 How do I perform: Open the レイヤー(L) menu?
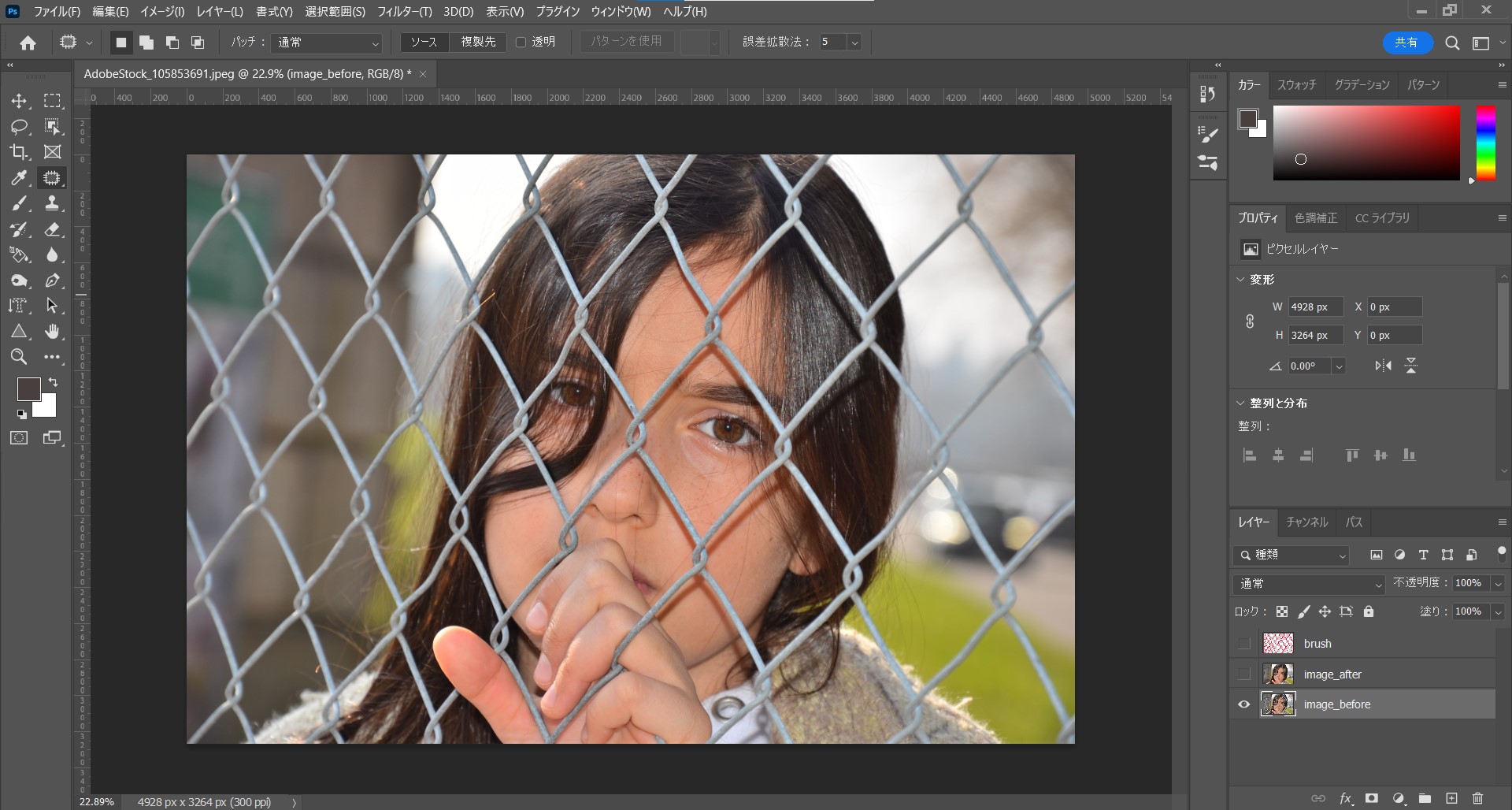(x=220, y=12)
